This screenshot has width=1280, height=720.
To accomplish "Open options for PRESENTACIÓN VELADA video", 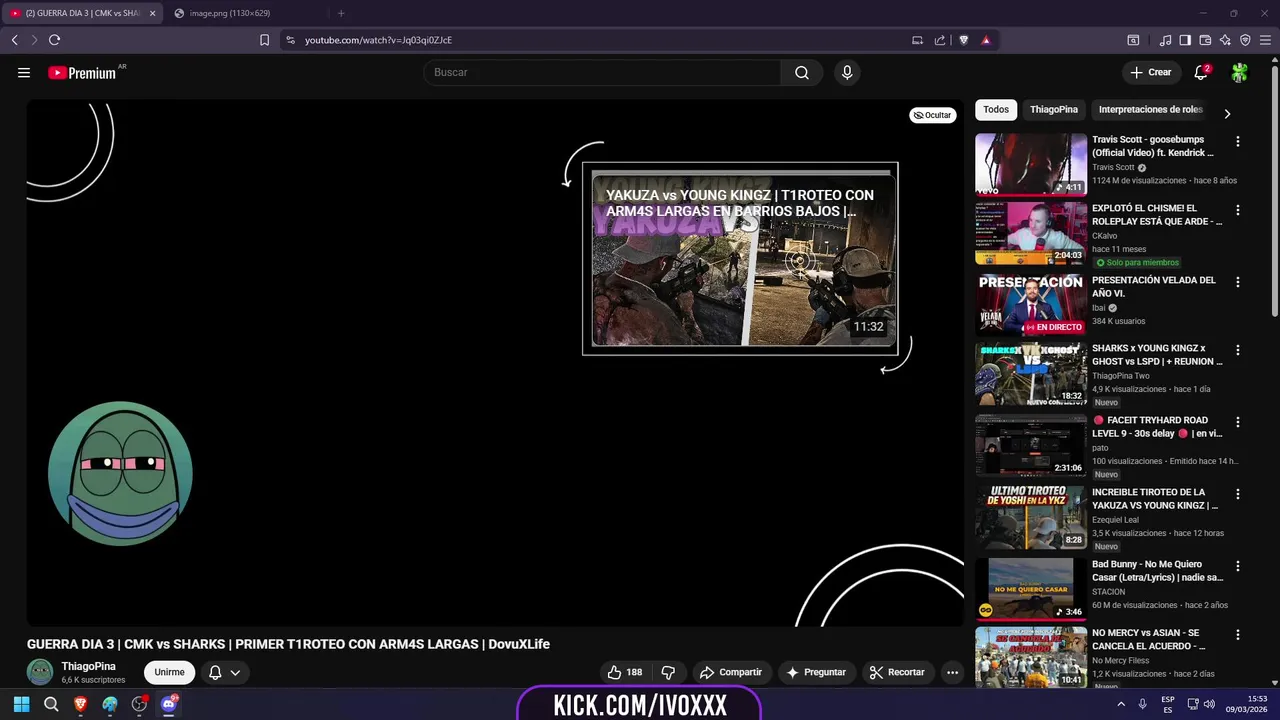I will (1238, 282).
